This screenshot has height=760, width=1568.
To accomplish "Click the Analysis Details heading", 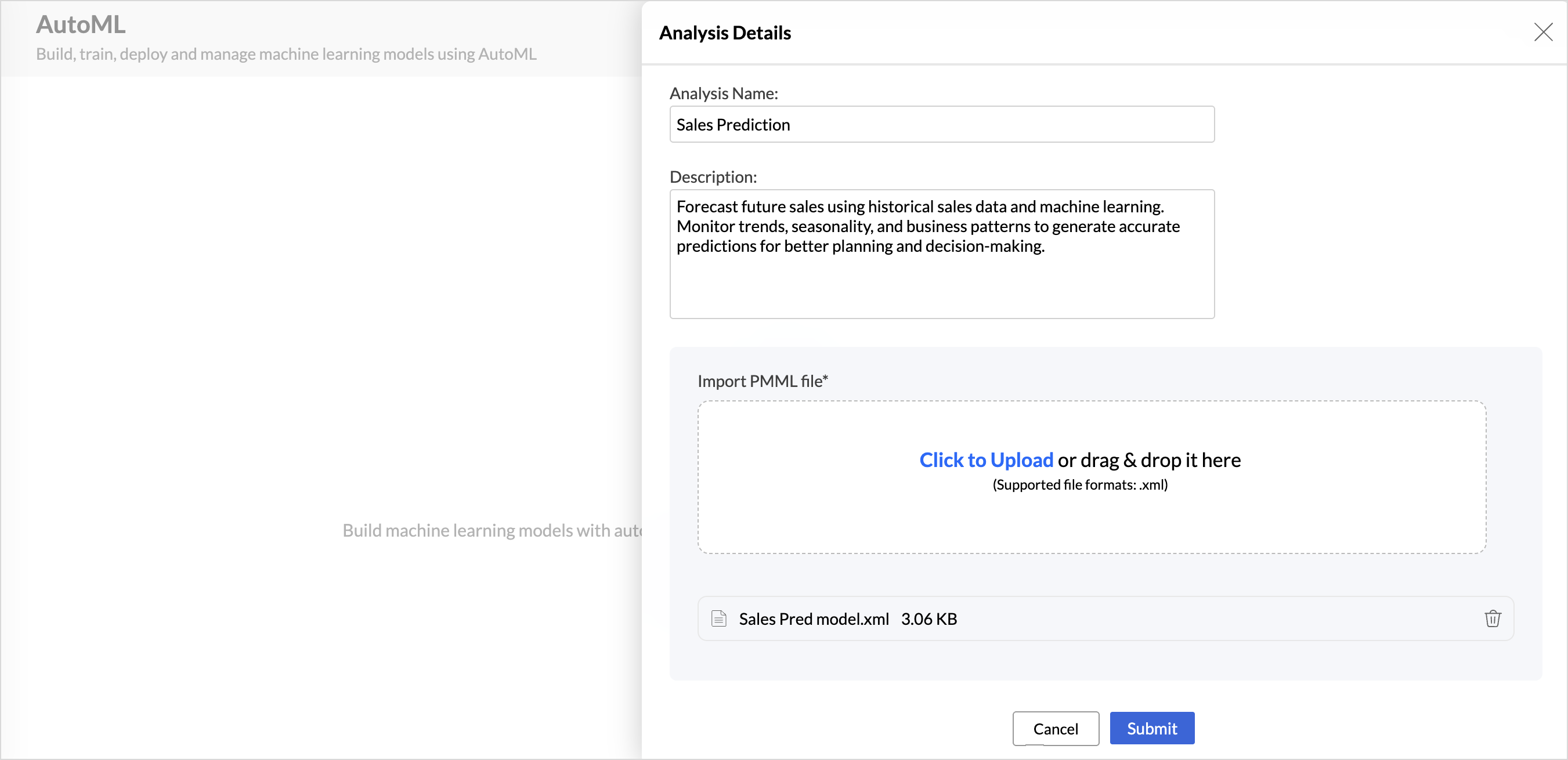I will pyautogui.click(x=724, y=33).
